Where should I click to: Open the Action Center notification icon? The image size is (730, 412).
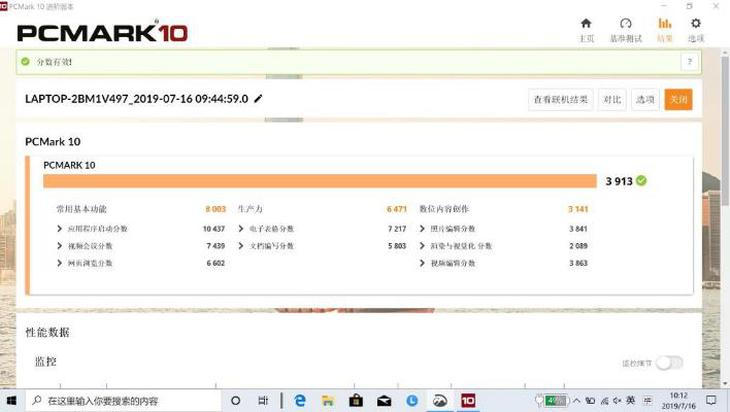pyautogui.click(x=711, y=400)
